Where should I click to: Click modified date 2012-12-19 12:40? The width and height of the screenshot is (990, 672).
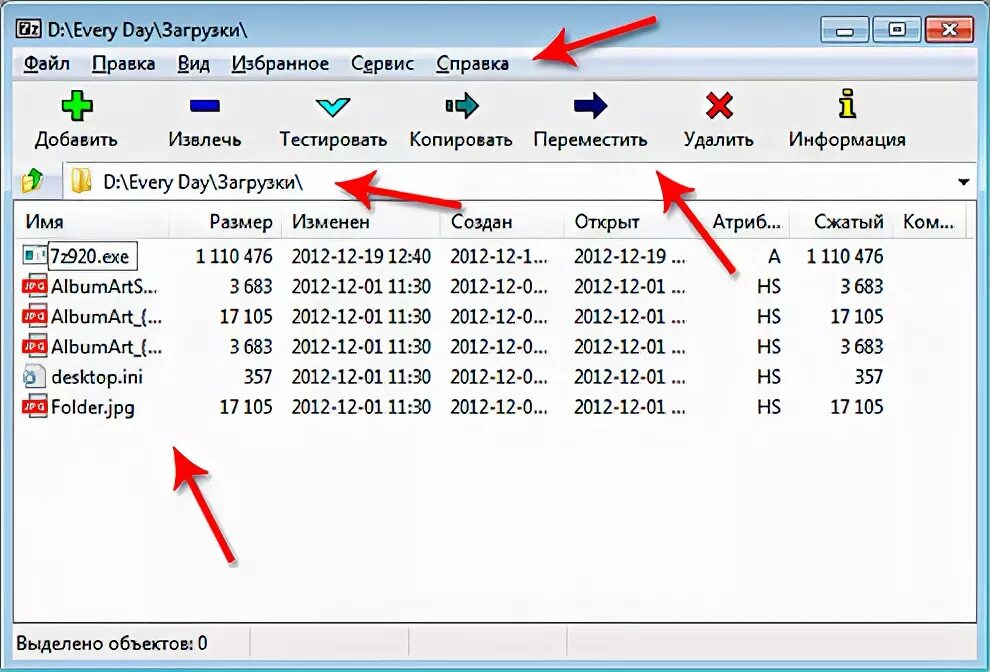click(x=361, y=256)
